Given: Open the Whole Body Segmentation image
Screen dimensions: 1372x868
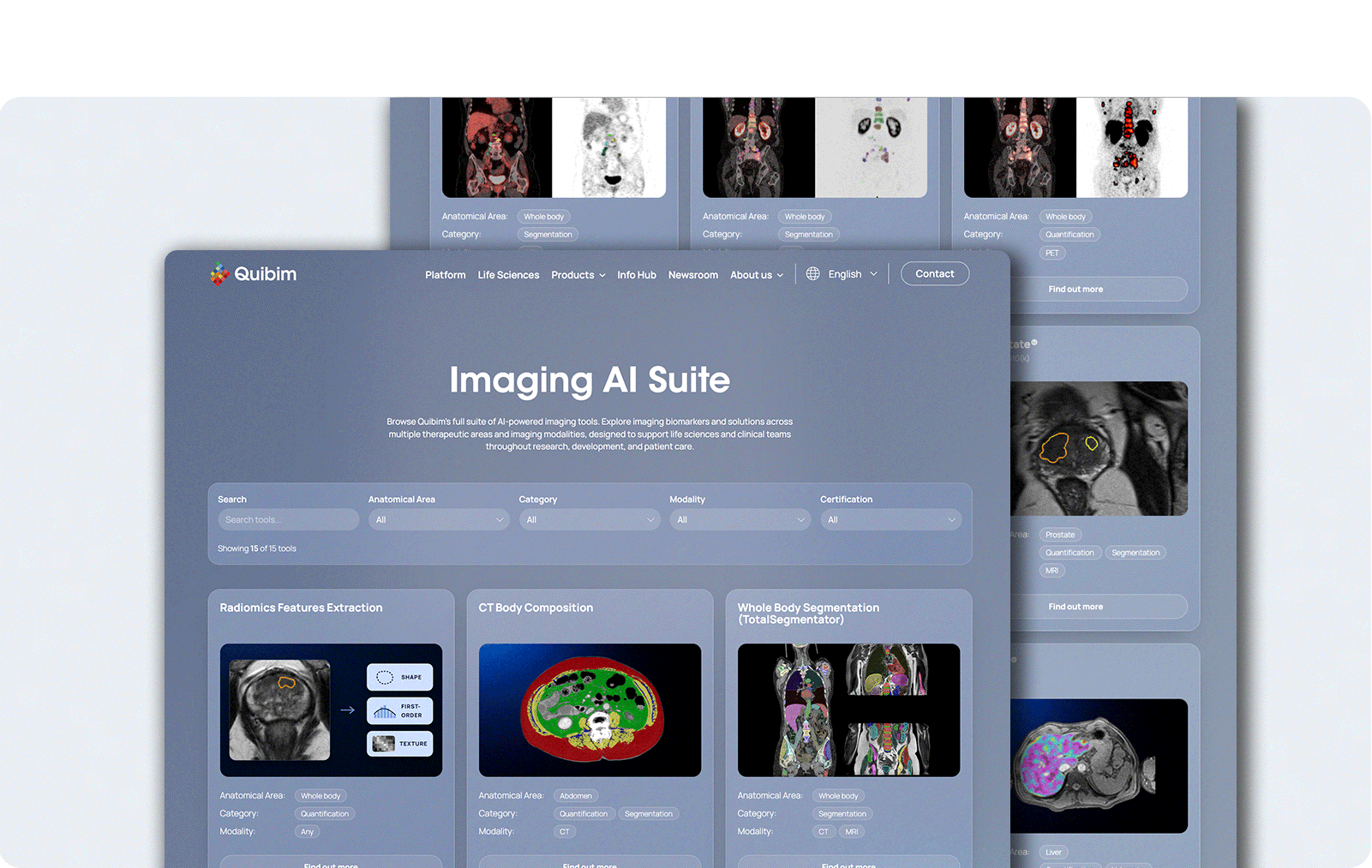Looking at the screenshot, I should (848, 710).
